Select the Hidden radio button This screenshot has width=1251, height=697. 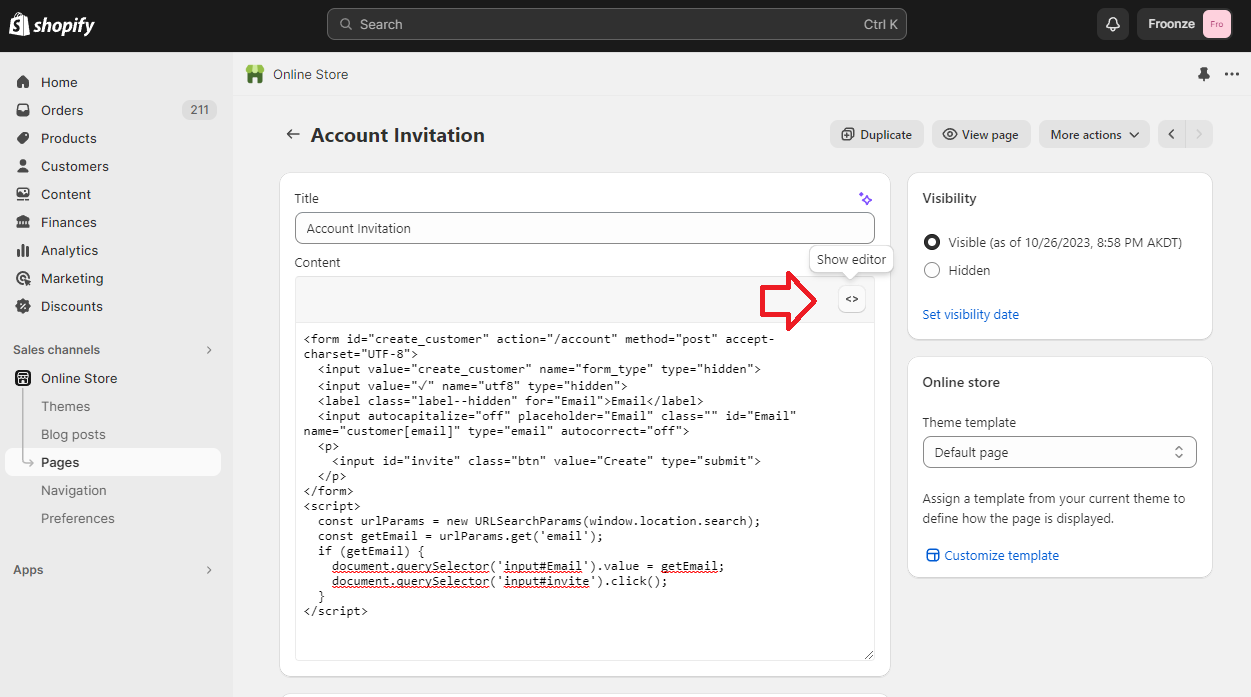point(932,270)
